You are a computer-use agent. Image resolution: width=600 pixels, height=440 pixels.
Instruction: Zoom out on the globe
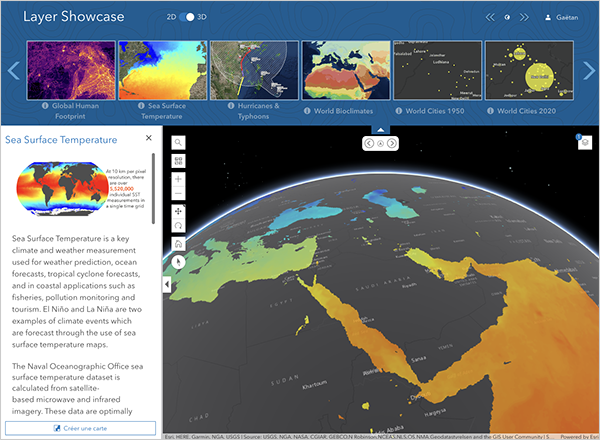tap(178, 193)
